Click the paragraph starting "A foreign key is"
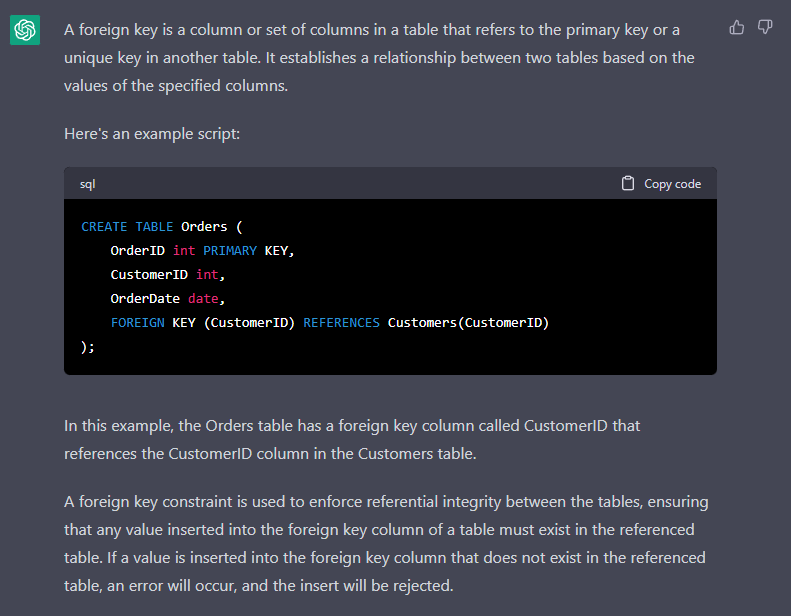The height and width of the screenshot is (616, 791). 380,58
